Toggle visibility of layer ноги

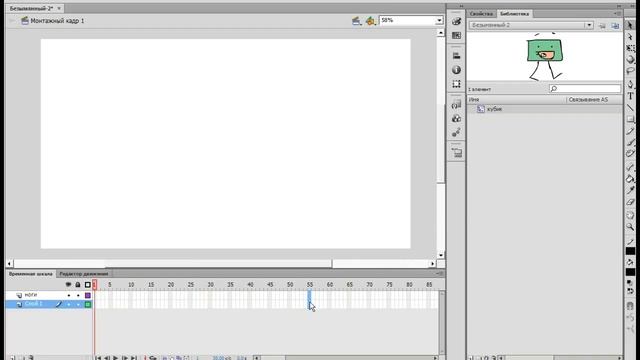(x=69, y=295)
